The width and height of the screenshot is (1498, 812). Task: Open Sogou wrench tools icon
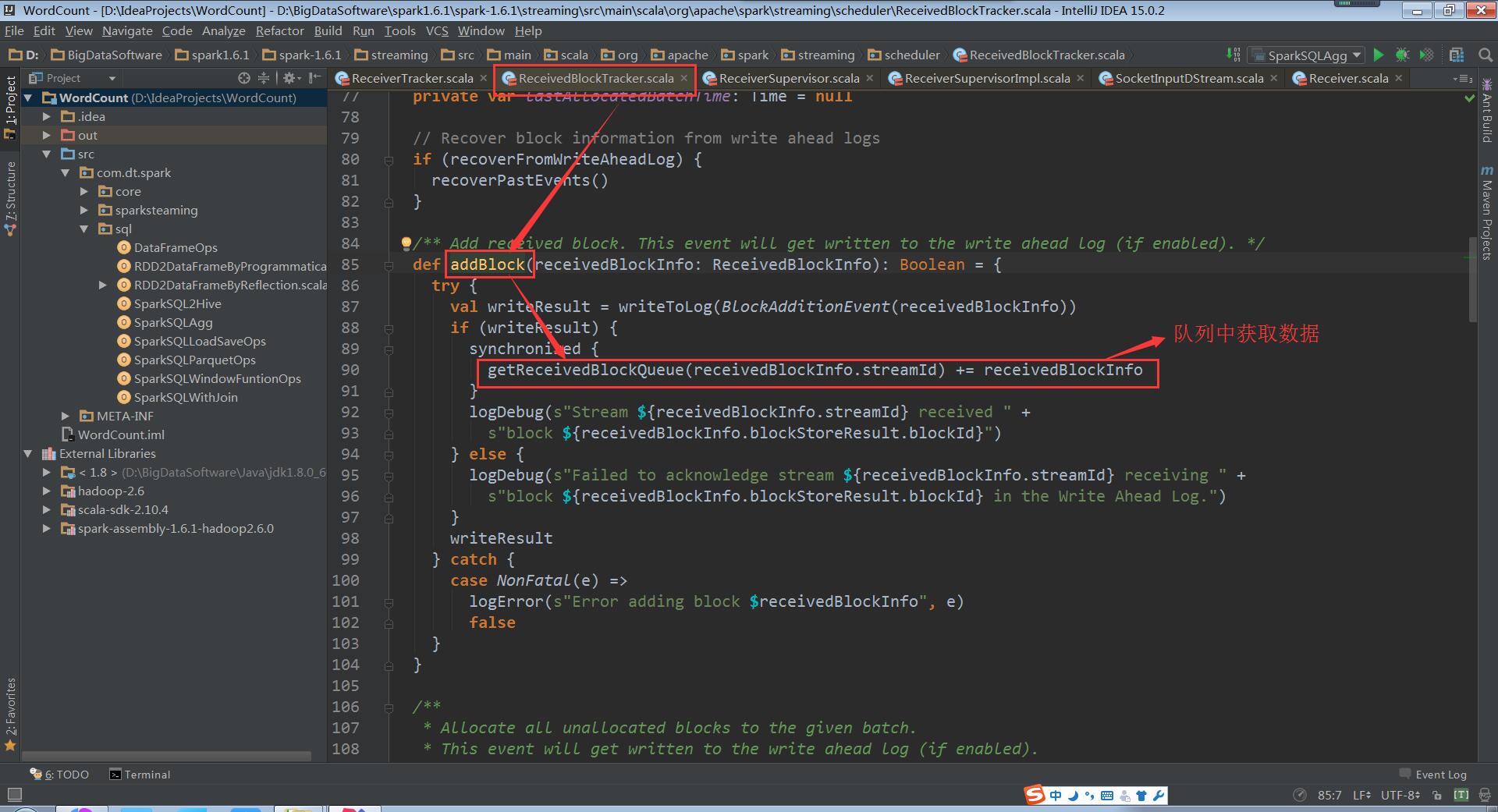[x=1159, y=796]
